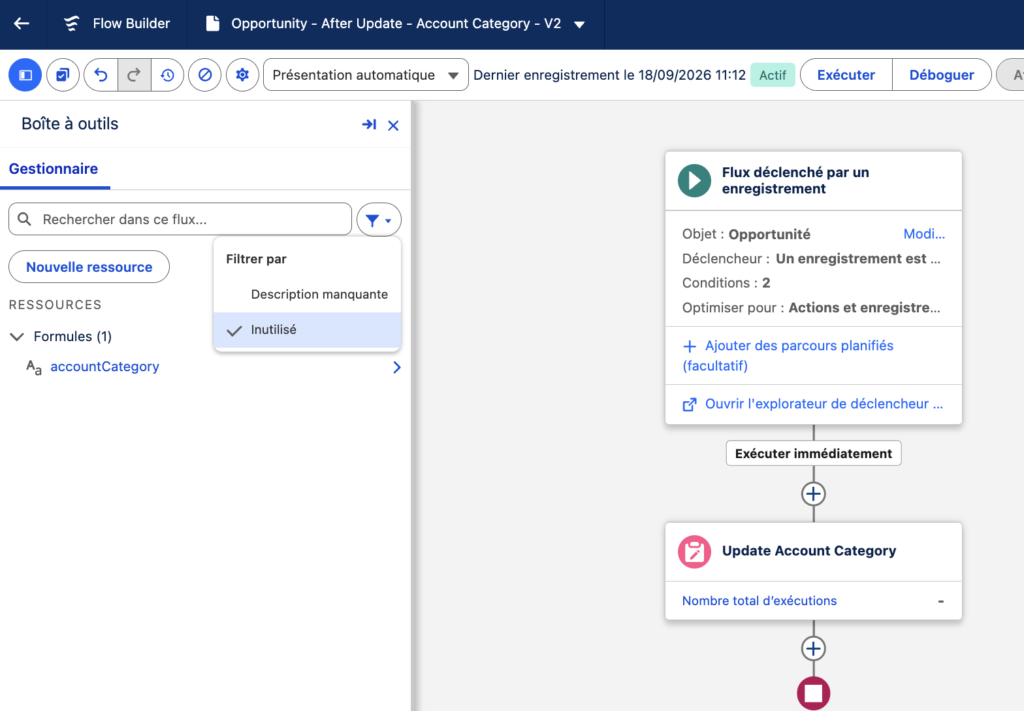Click the Flow Builder logo icon
This screenshot has width=1024, height=711.
[x=71, y=24]
